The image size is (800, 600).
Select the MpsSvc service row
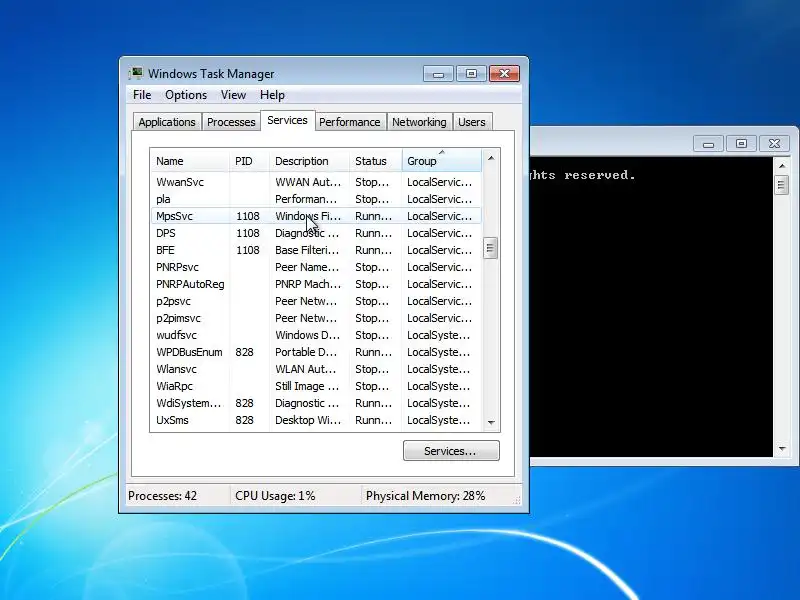pyautogui.click(x=316, y=216)
